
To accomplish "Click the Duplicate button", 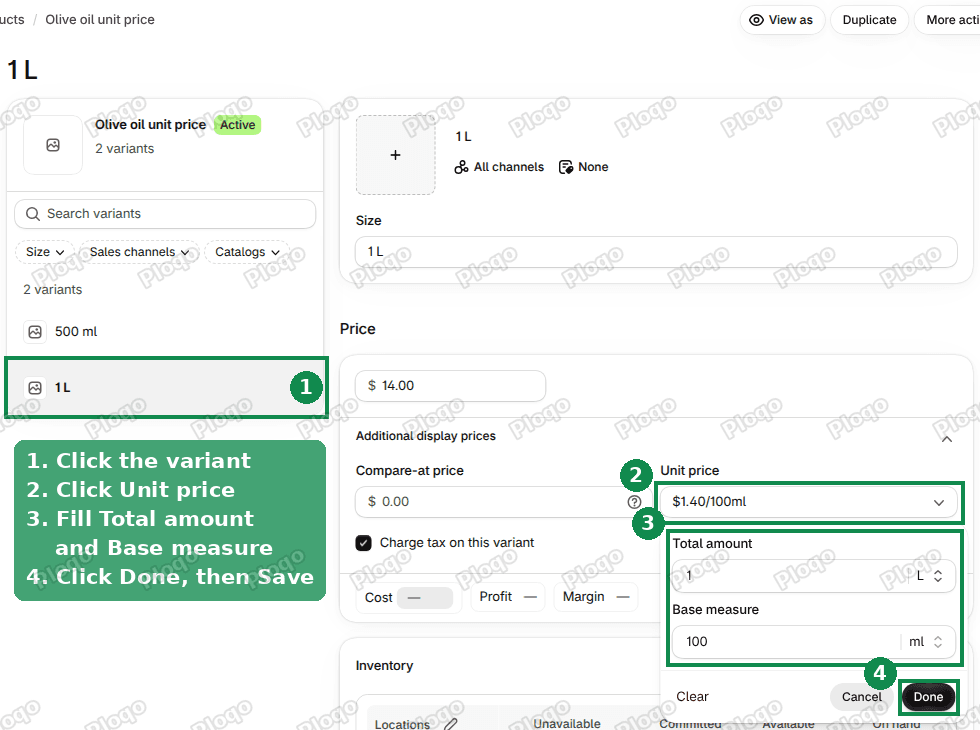I will pyautogui.click(x=869, y=20).
